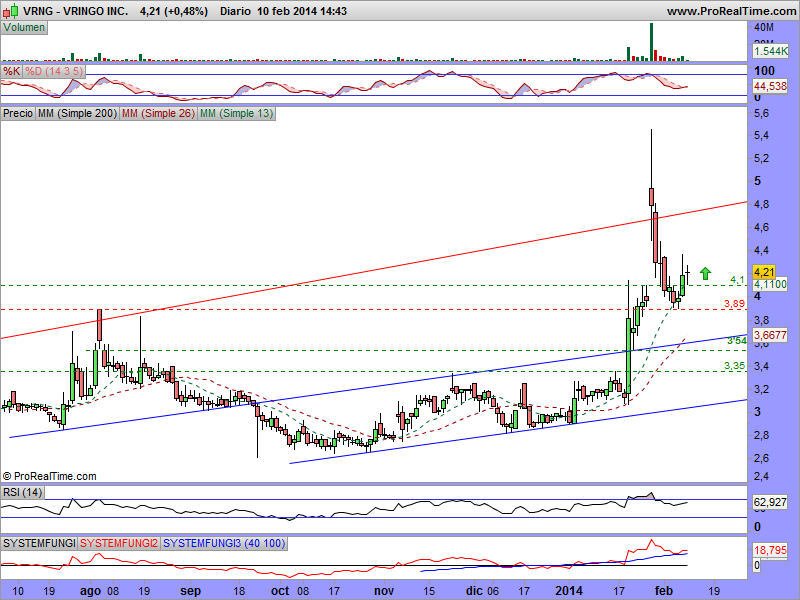The width and height of the screenshot is (800, 600).
Task: Select the SYSTEMFUNGI indicator label
Action: click(x=39, y=542)
